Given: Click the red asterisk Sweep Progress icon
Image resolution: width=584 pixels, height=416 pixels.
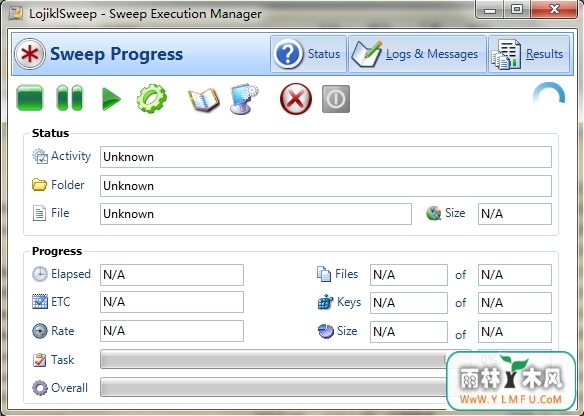Looking at the screenshot, I should (30, 54).
